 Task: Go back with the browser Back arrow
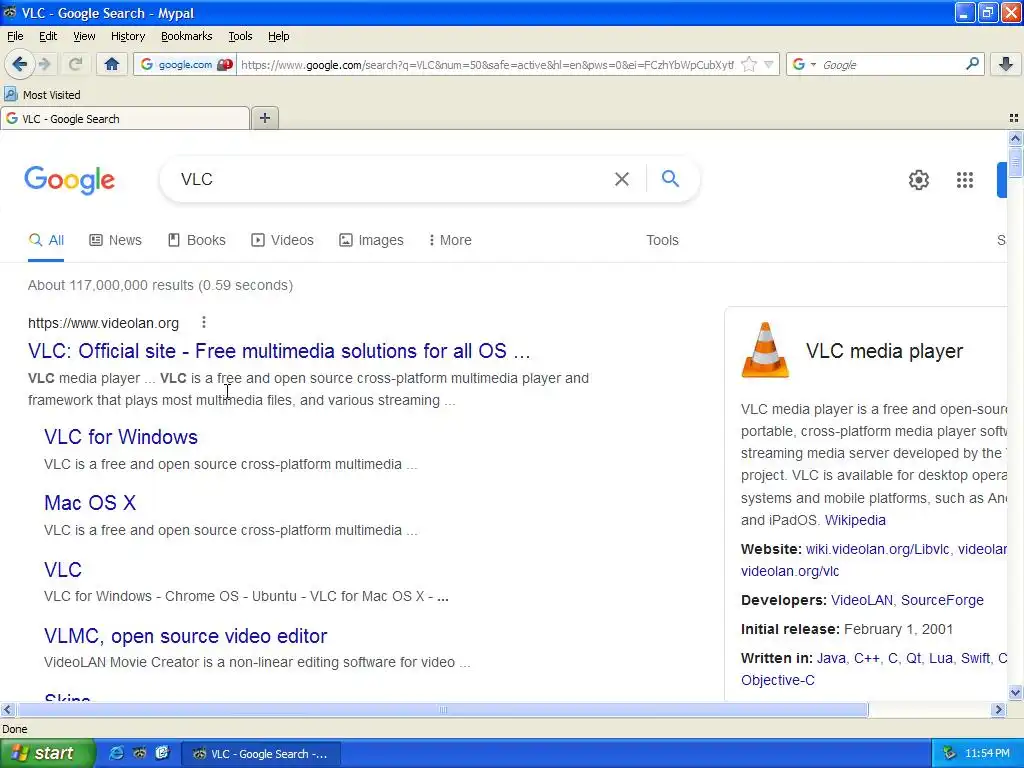click(x=20, y=64)
